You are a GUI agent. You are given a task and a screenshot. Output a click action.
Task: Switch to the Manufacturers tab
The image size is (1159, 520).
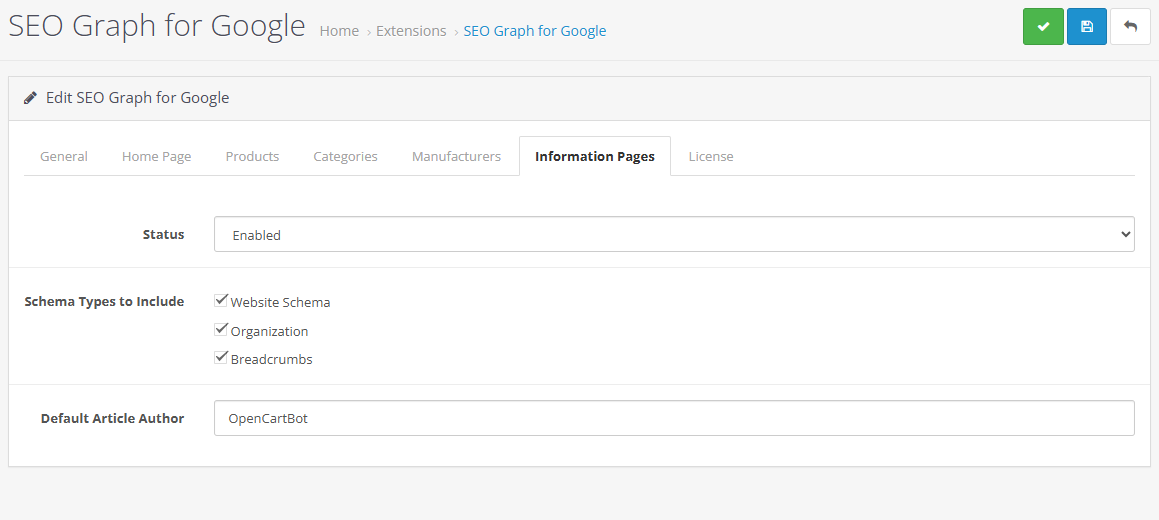click(x=456, y=156)
